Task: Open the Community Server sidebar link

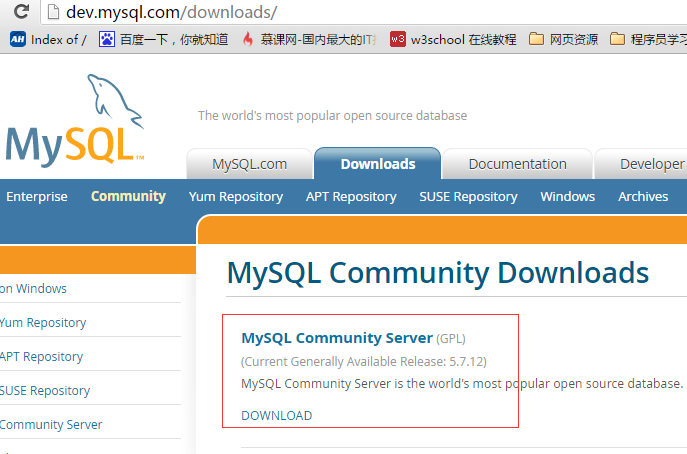Action: coord(51,424)
